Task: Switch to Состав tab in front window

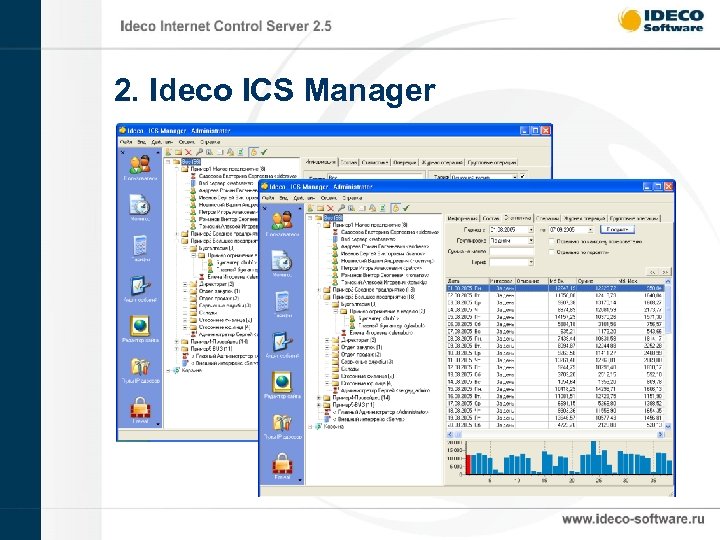Action: click(491, 219)
